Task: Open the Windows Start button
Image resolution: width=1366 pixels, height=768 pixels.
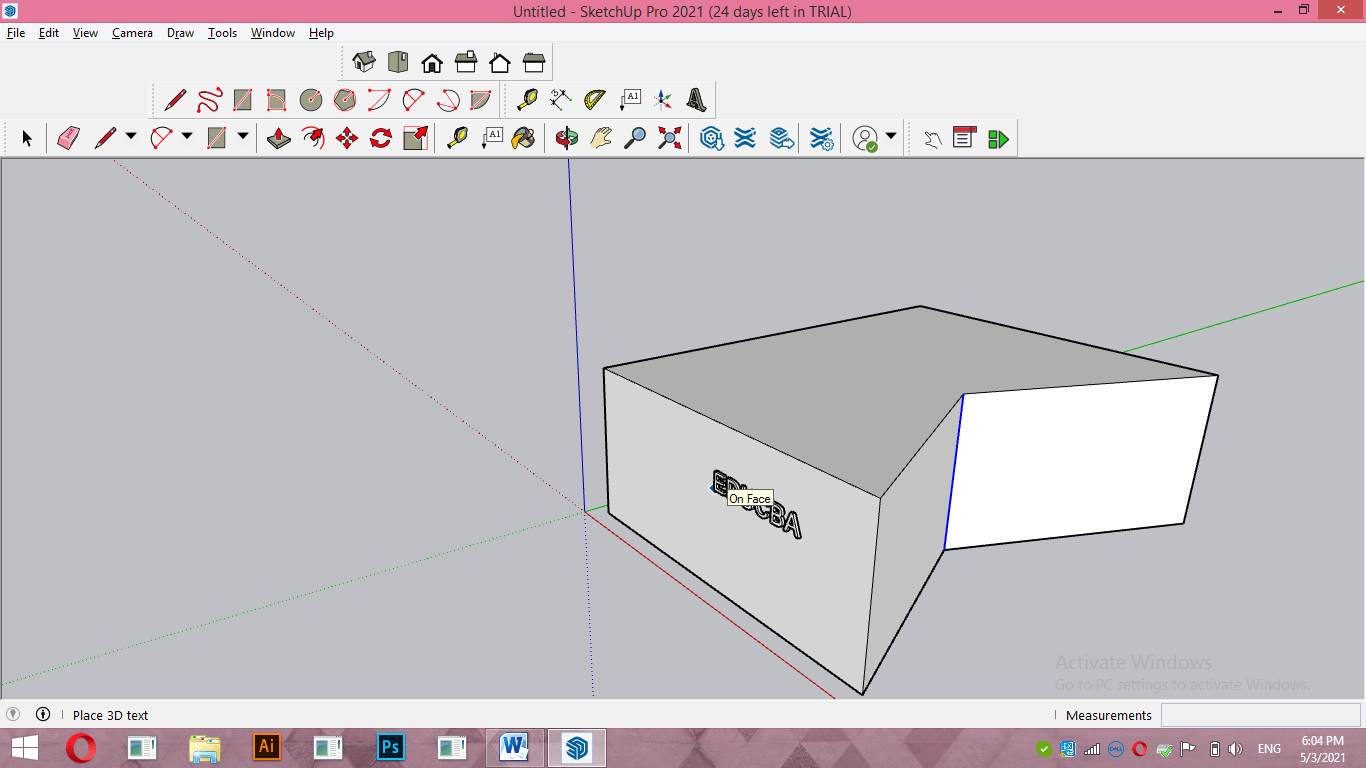Action: (x=24, y=747)
